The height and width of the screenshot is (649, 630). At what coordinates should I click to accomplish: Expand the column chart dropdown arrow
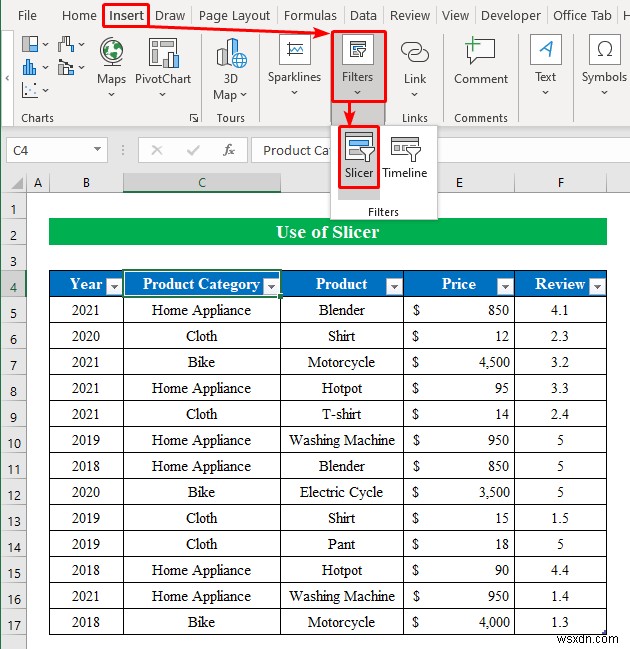pyautogui.click(x=46, y=67)
